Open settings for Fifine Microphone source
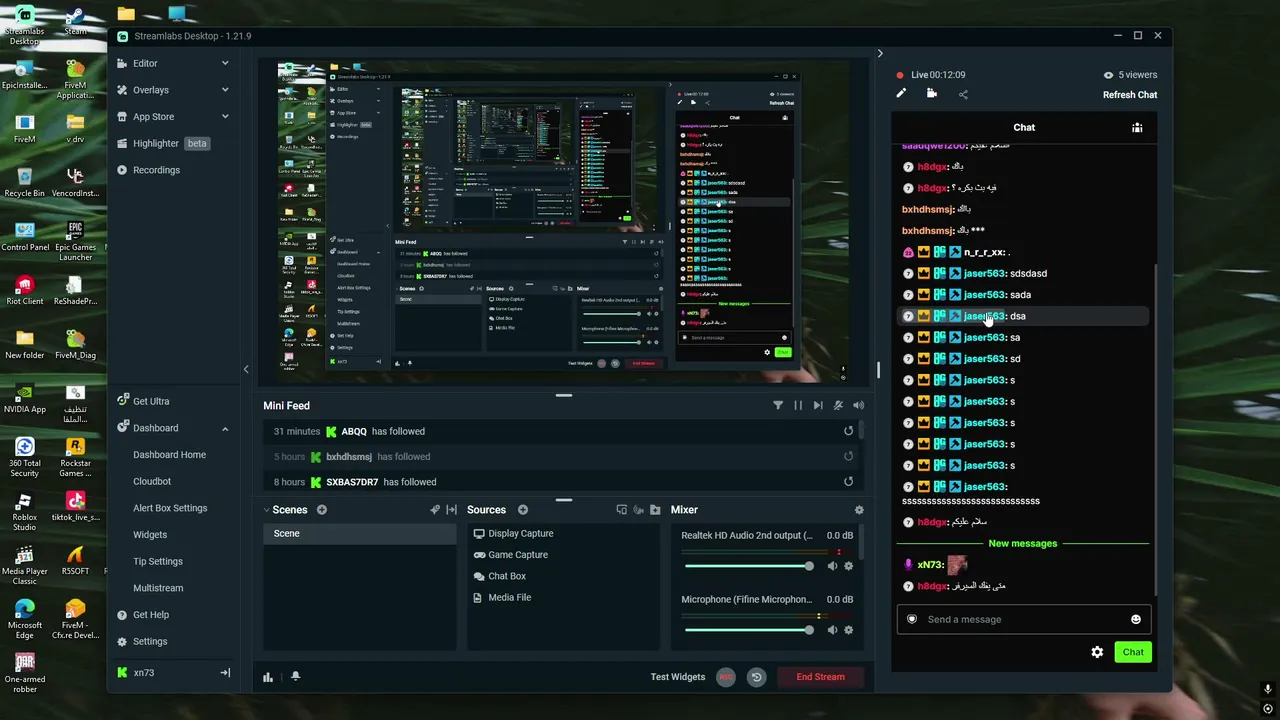The image size is (1280, 720). point(849,630)
